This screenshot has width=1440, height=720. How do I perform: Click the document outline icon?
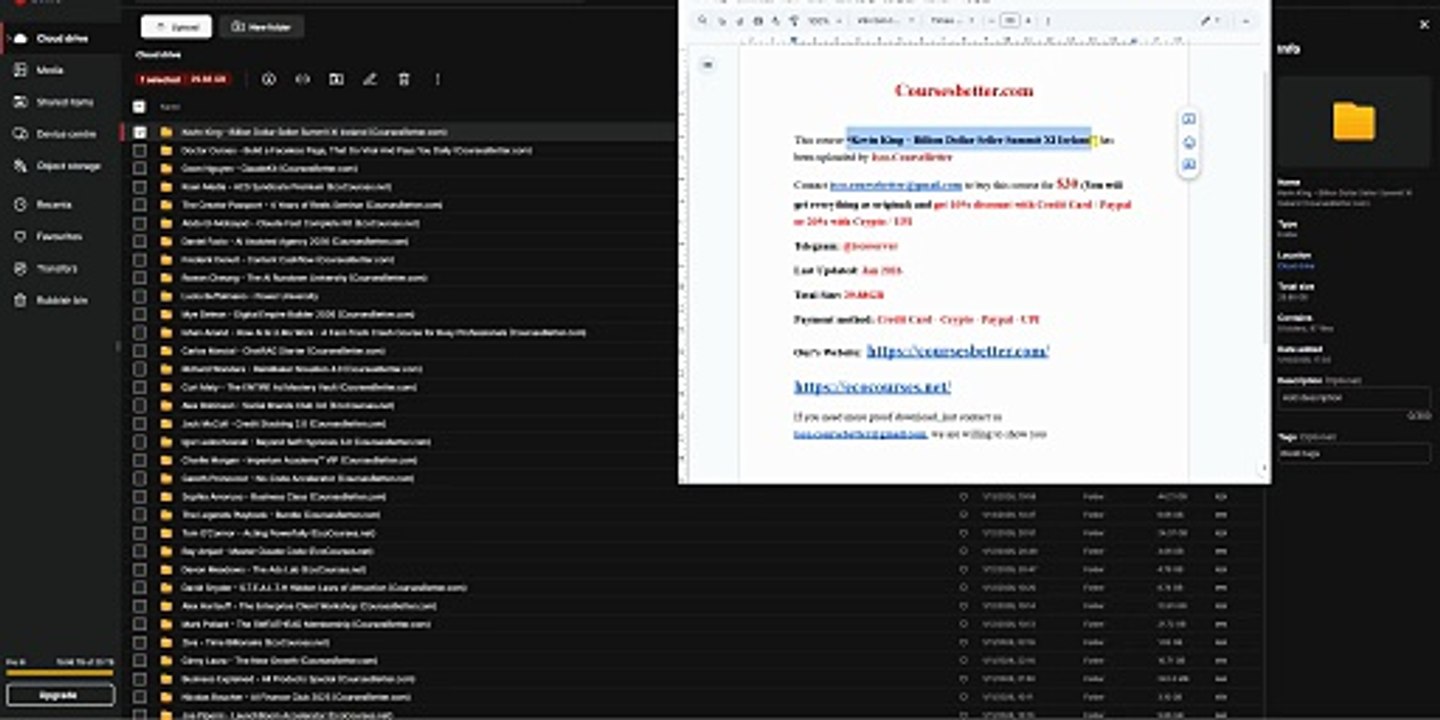click(707, 65)
